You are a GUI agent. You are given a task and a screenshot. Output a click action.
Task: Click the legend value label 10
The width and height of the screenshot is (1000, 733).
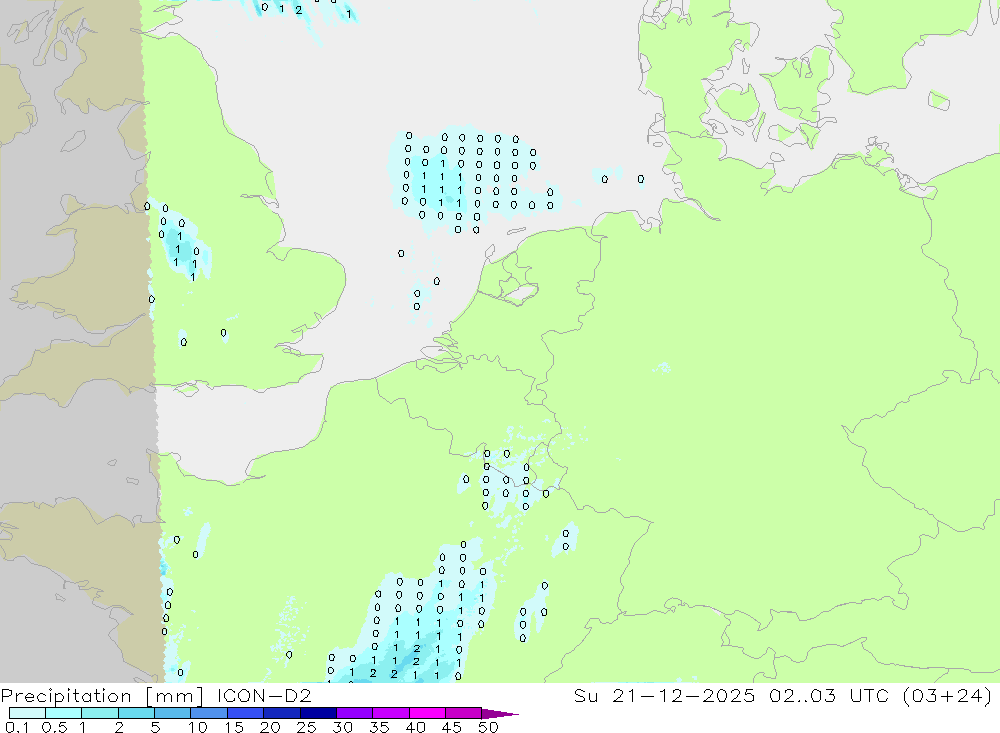pyautogui.click(x=198, y=727)
